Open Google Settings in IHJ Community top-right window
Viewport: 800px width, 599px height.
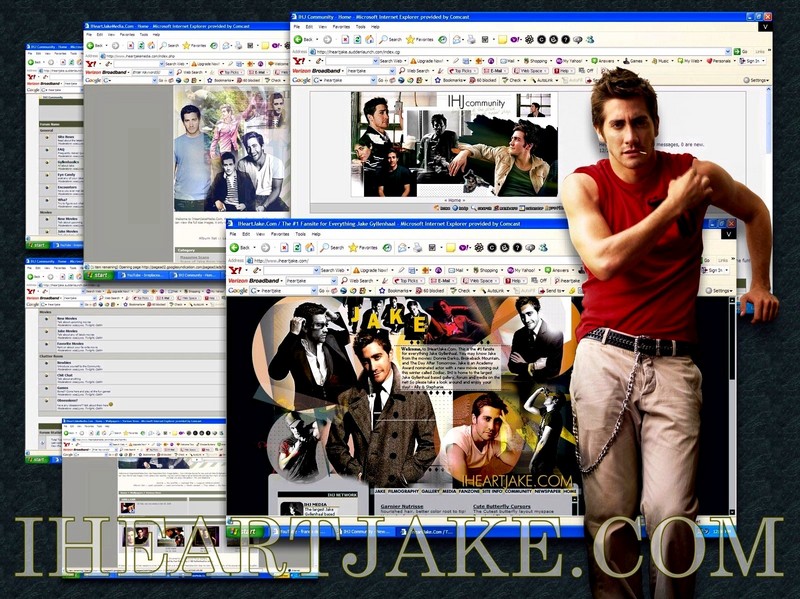pyautogui.click(x=756, y=80)
